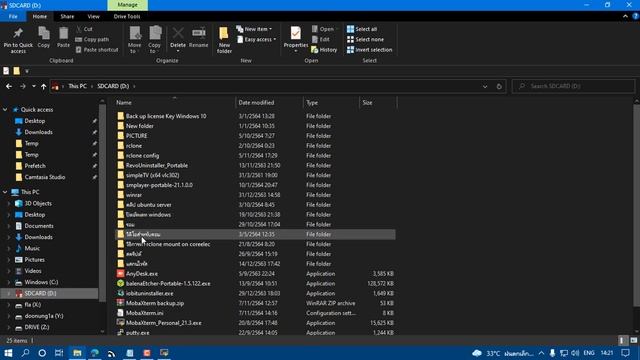Select Downloads under Quick access
The height and width of the screenshot is (360, 640).
pyautogui.click(x=38, y=132)
